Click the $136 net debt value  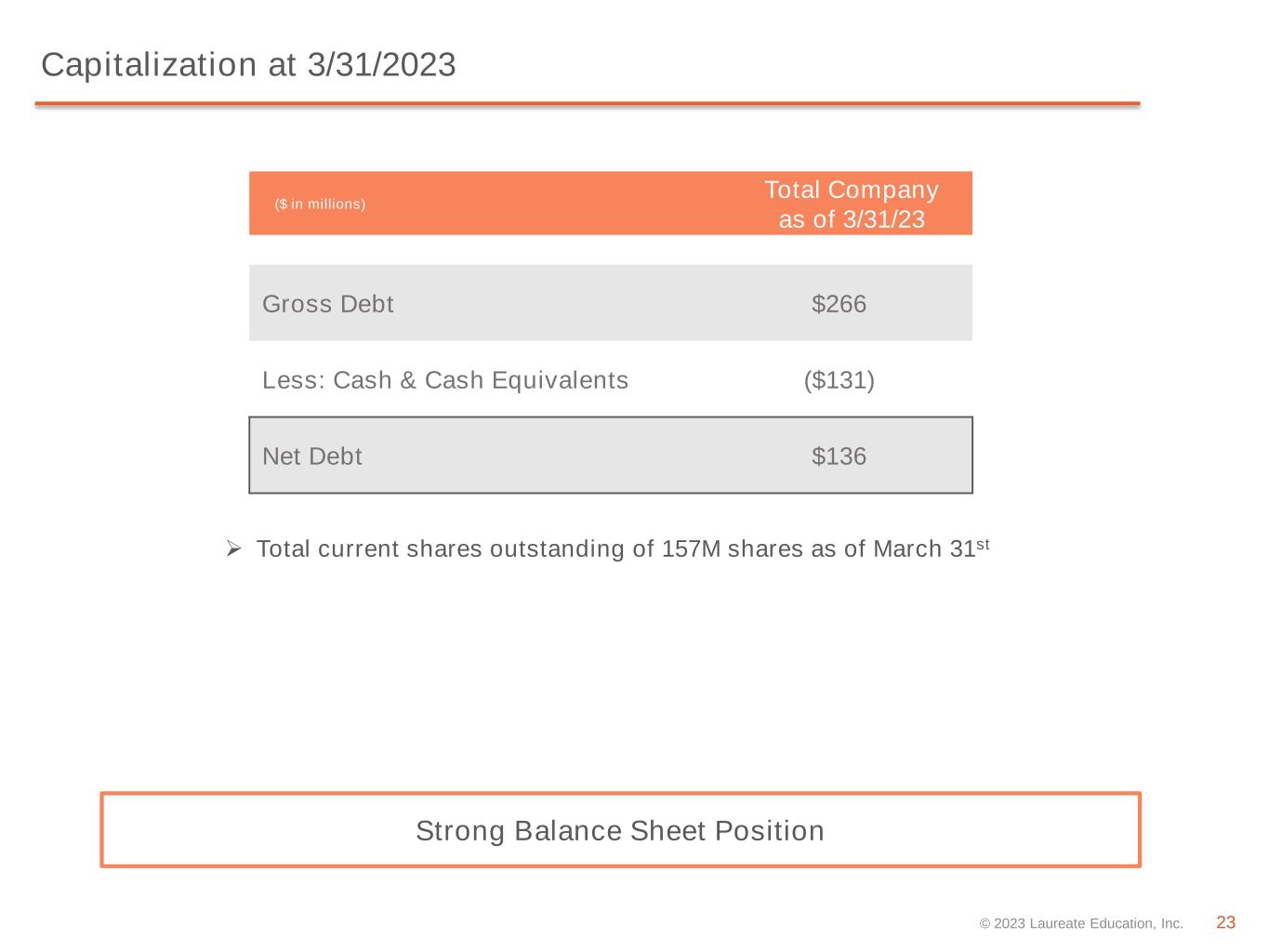coord(839,456)
